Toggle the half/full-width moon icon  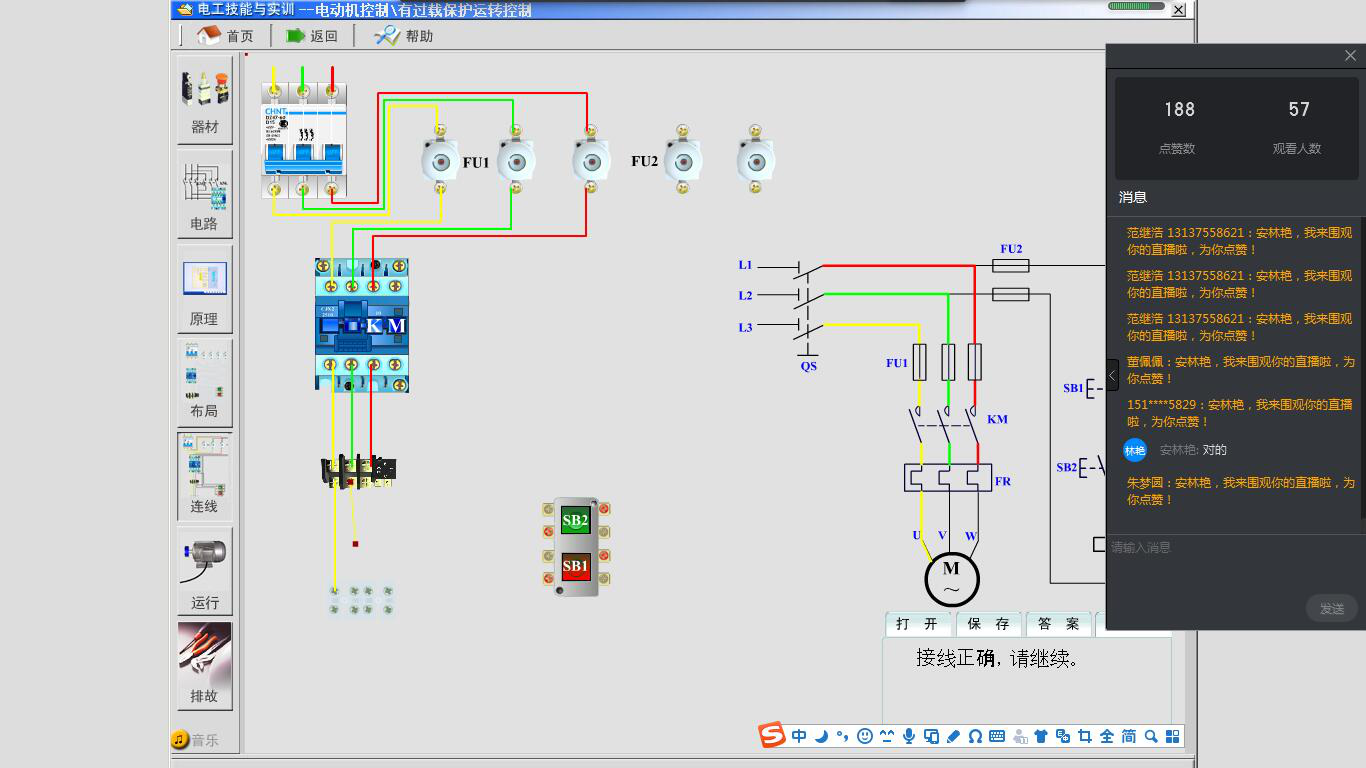pyautogui.click(x=821, y=736)
